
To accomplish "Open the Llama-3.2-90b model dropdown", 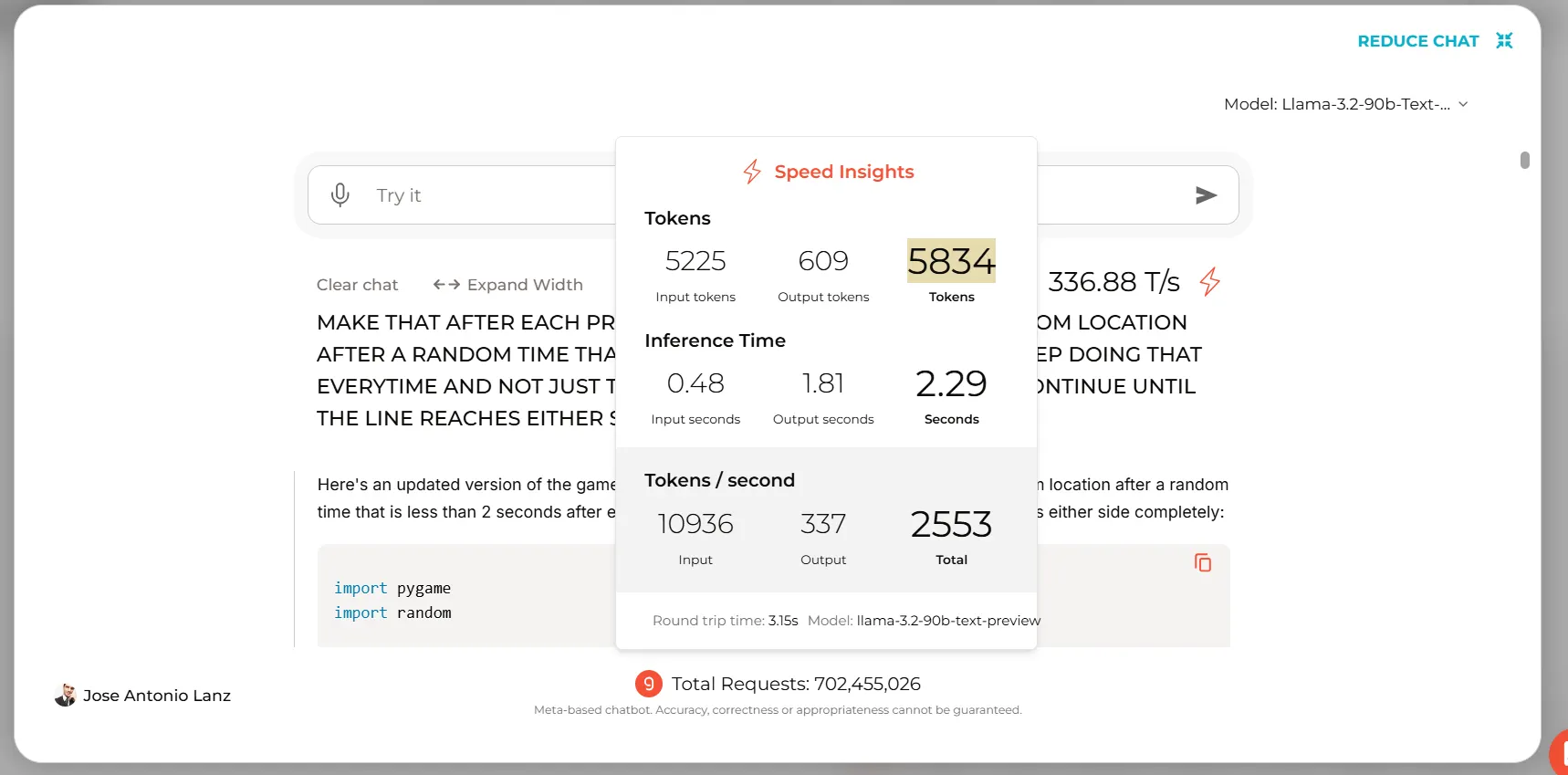I will point(1337,104).
